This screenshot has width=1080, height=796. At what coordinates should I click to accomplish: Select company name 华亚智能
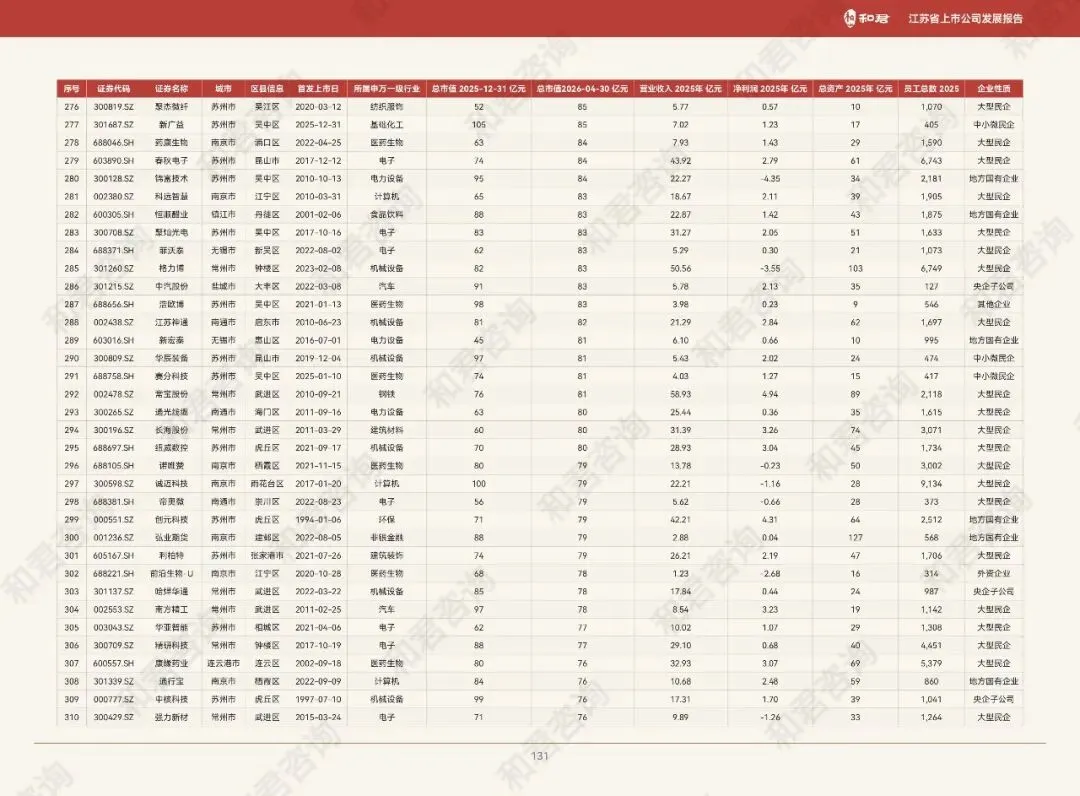click(x=172, y=627)
